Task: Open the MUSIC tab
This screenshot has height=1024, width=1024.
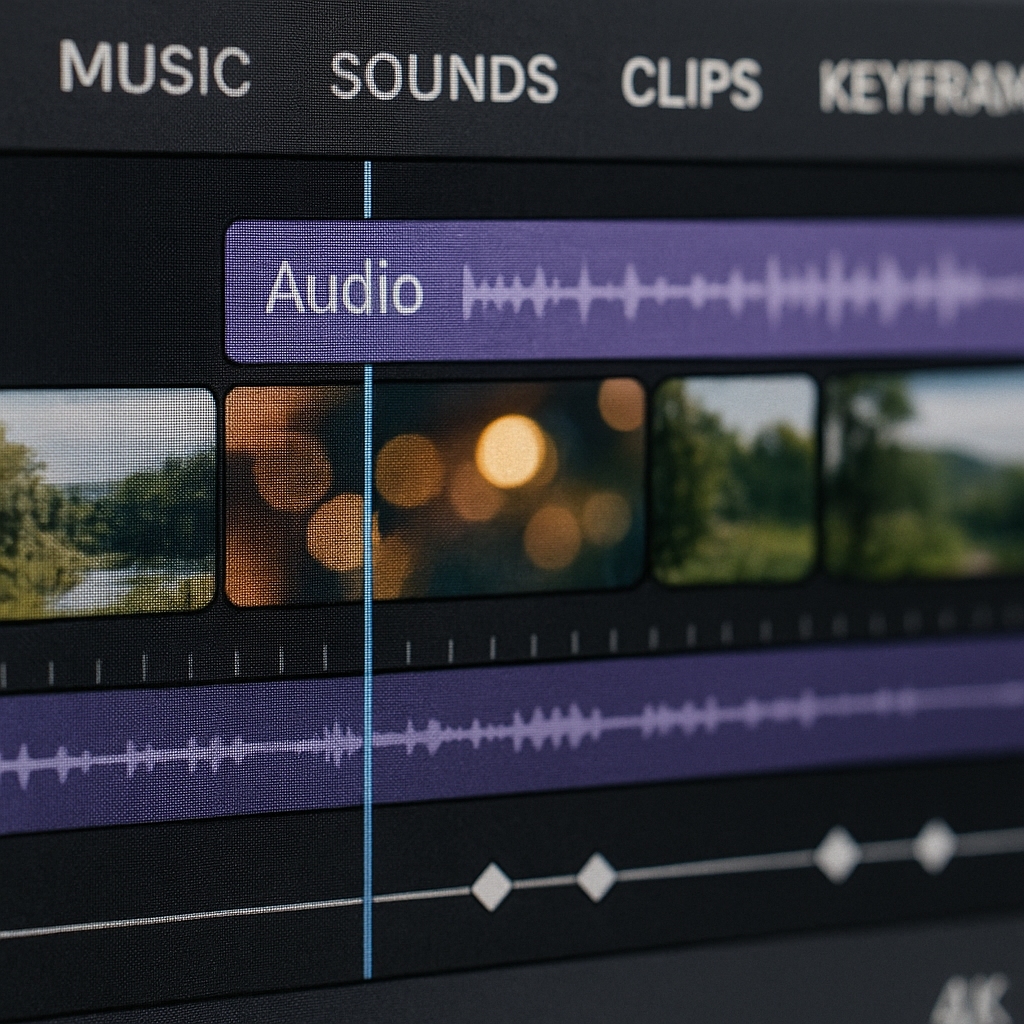Action: coord(154,71)
